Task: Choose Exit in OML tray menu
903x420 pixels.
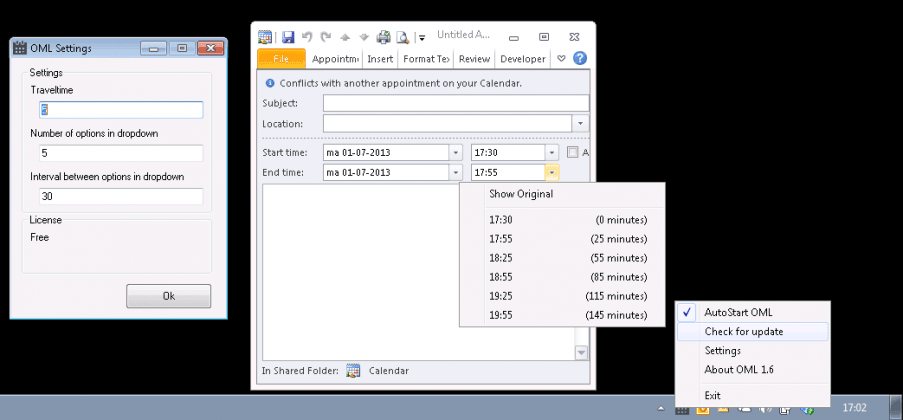Action: click(753, 395)
